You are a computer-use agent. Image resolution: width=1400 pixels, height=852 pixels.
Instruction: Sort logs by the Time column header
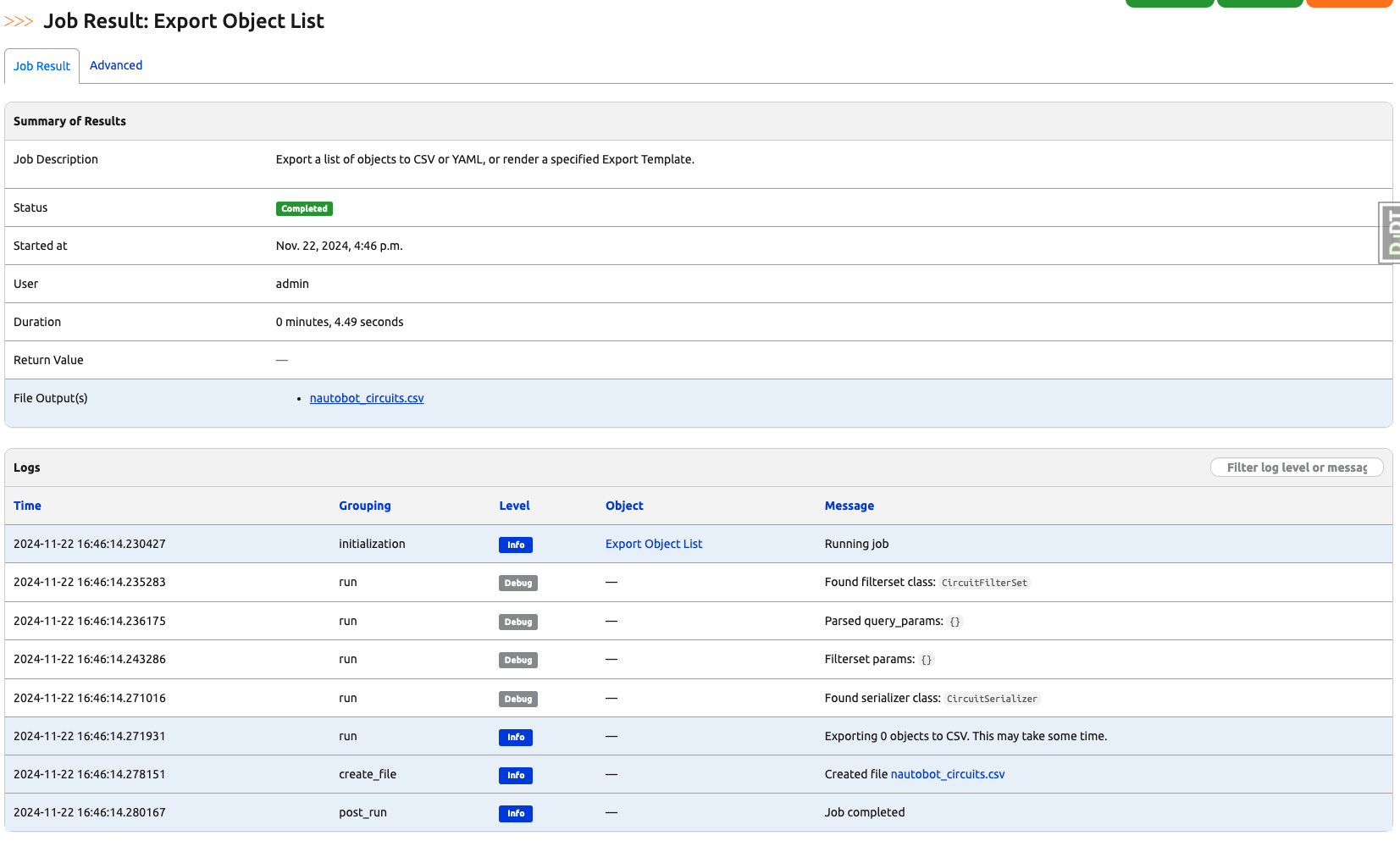point(27,506)
